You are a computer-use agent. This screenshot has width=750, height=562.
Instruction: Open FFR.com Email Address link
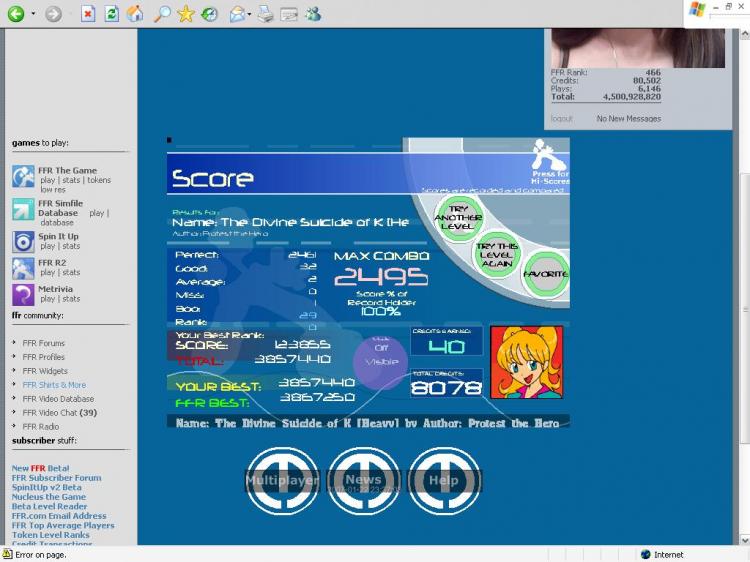59,516
